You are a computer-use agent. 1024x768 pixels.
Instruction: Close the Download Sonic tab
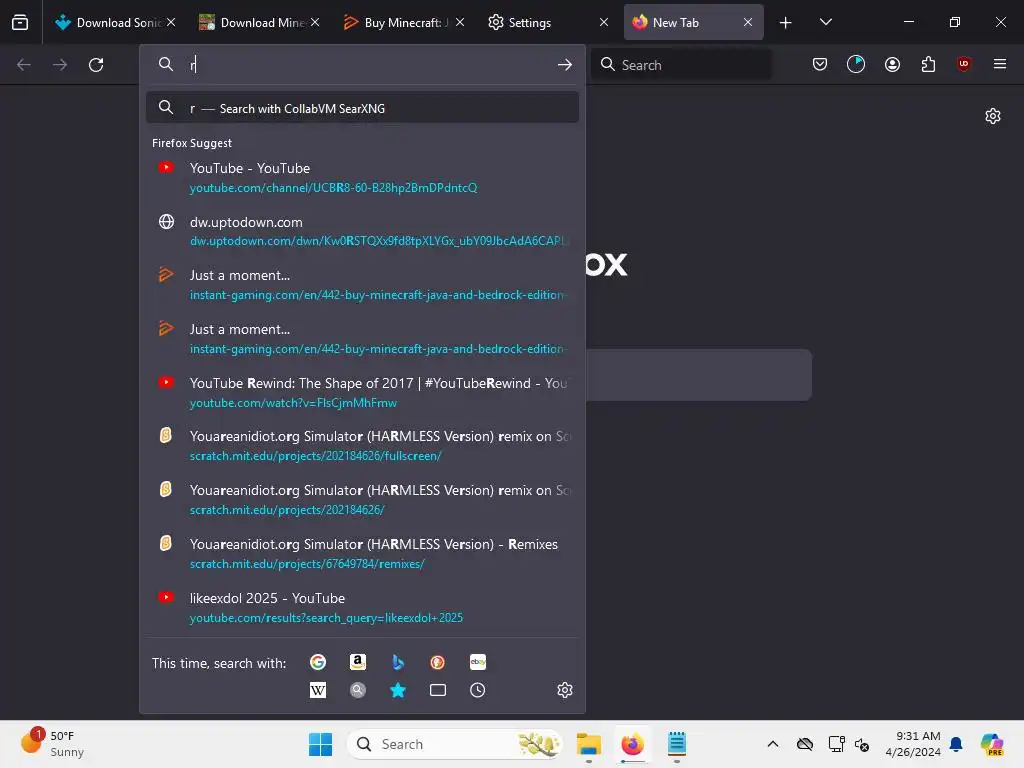[171, 22]
